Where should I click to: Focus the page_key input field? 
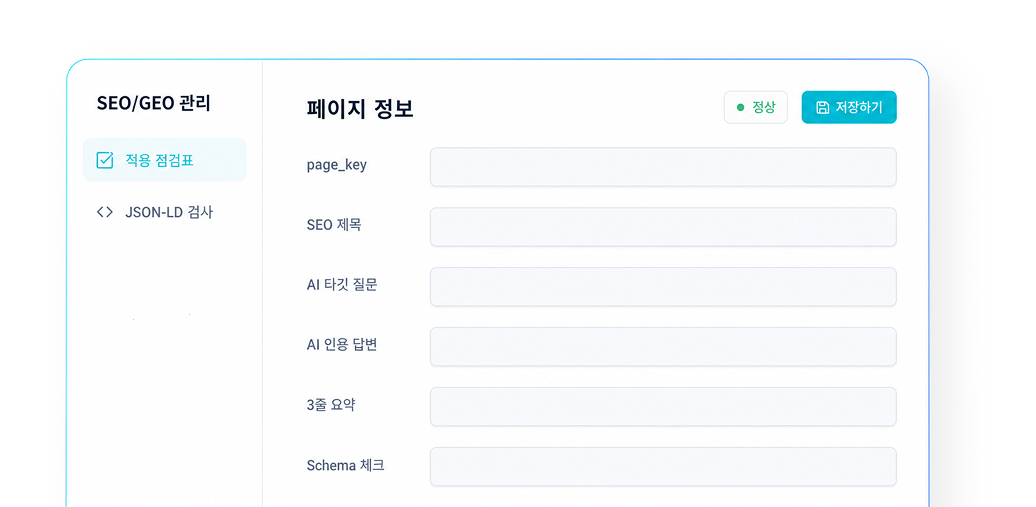coord(663,167)
